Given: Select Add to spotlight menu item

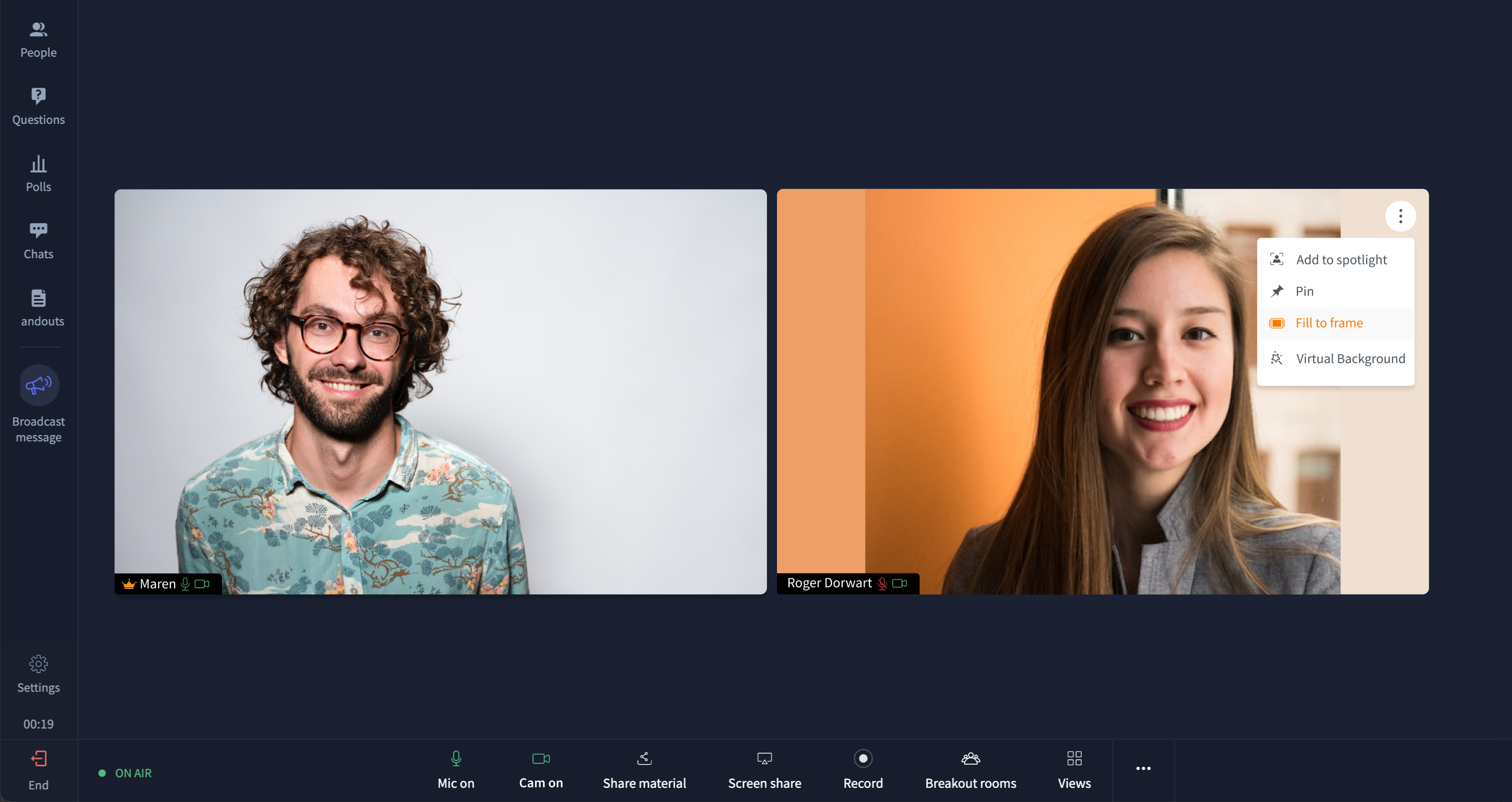Looking at the screenshot, I should click(1340, 259).
